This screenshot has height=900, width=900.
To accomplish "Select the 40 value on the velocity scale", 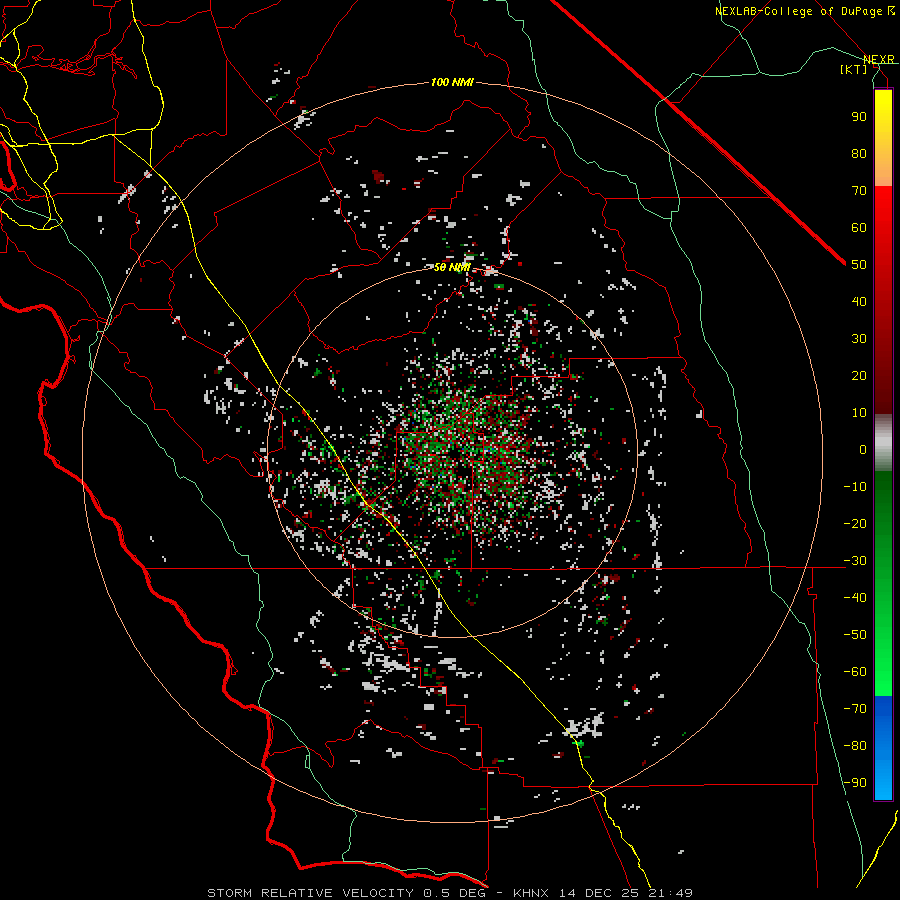I will [859, 301].
